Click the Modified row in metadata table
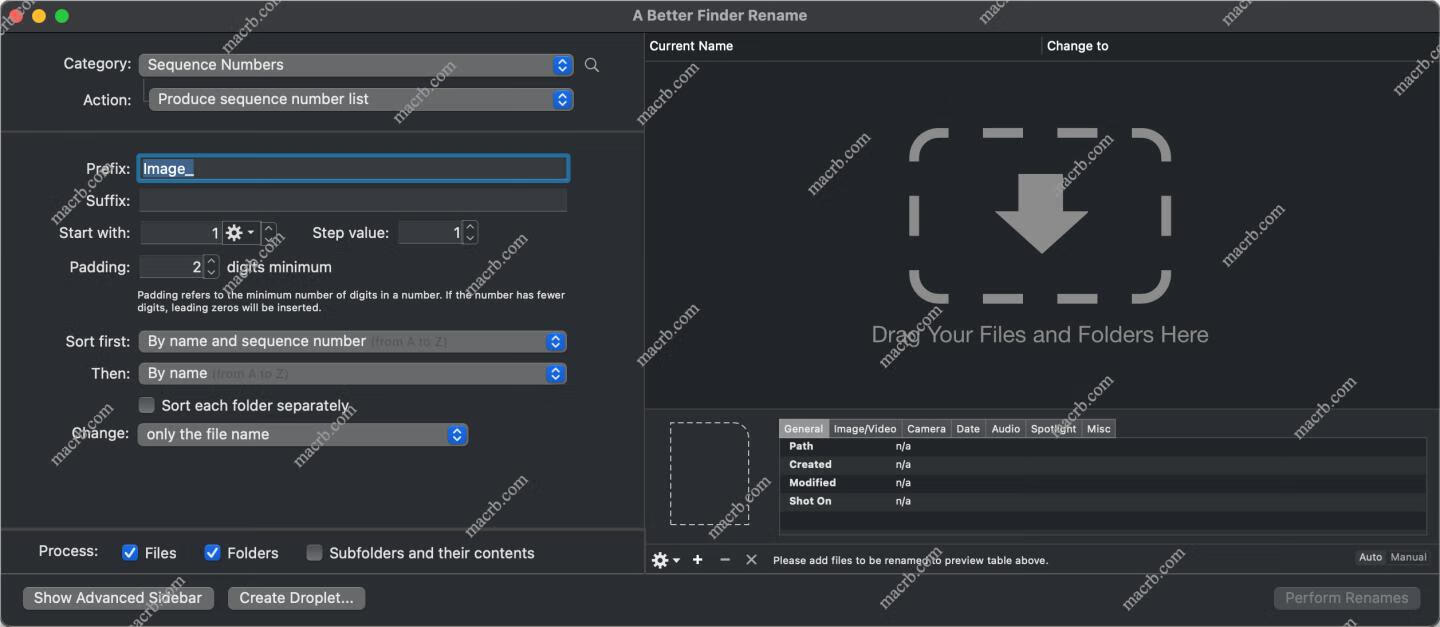 tap(1102, 482)
